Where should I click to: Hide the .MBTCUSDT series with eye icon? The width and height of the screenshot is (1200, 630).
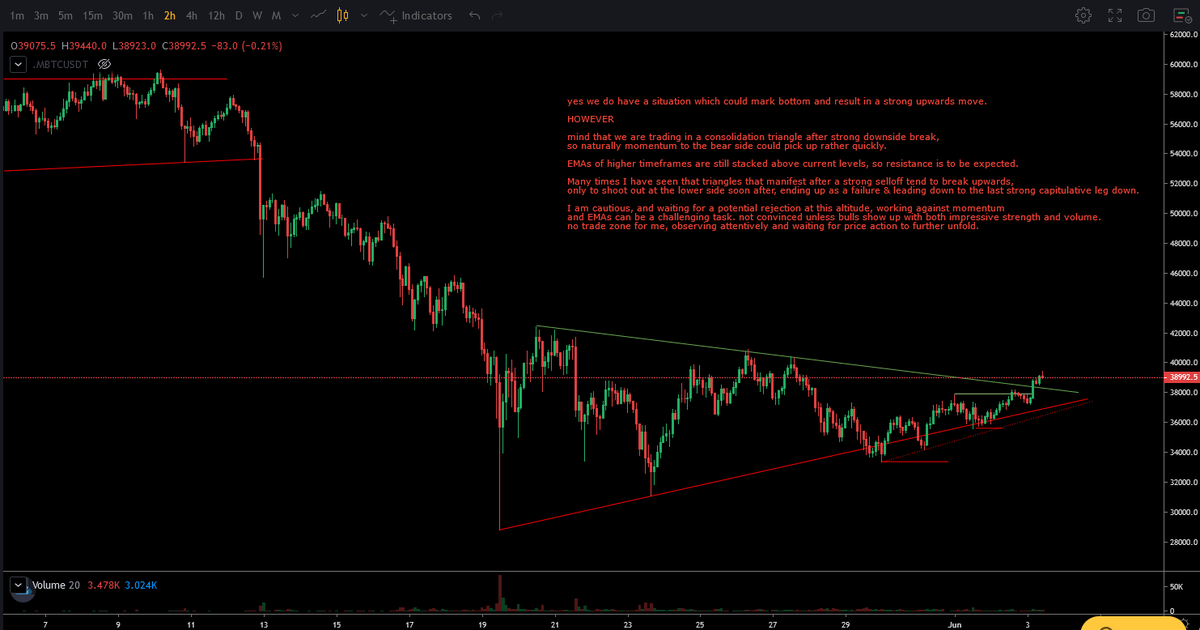pyautogui.click(x=104, y=63)
